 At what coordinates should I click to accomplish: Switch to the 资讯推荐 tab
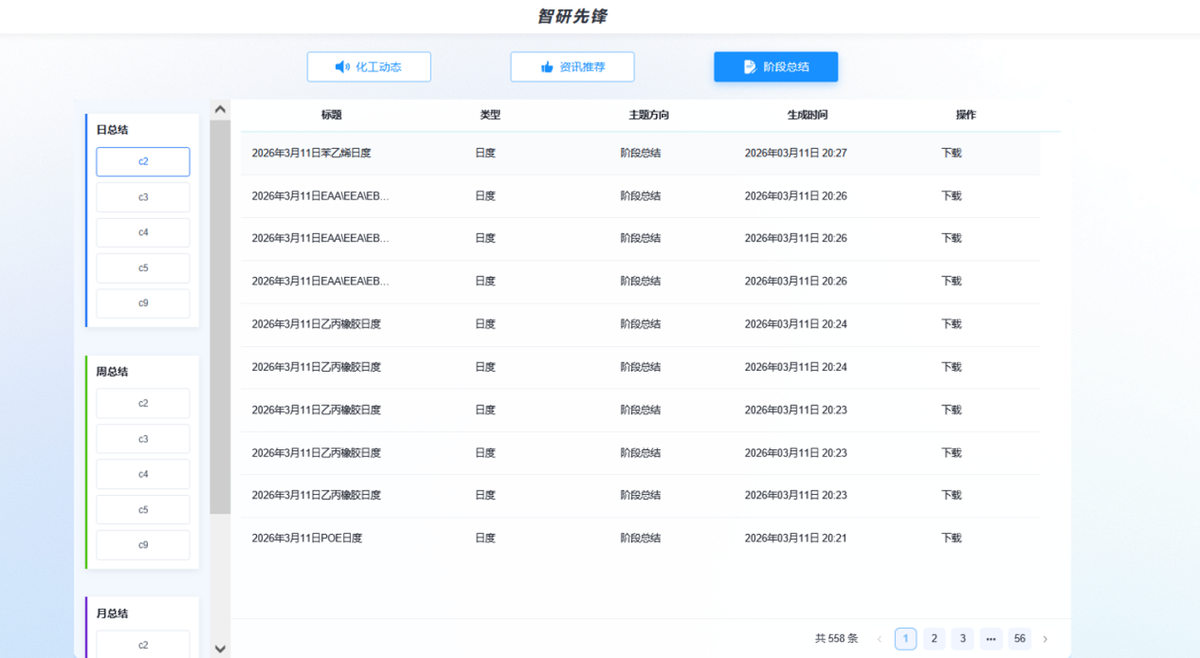point(572,67)
